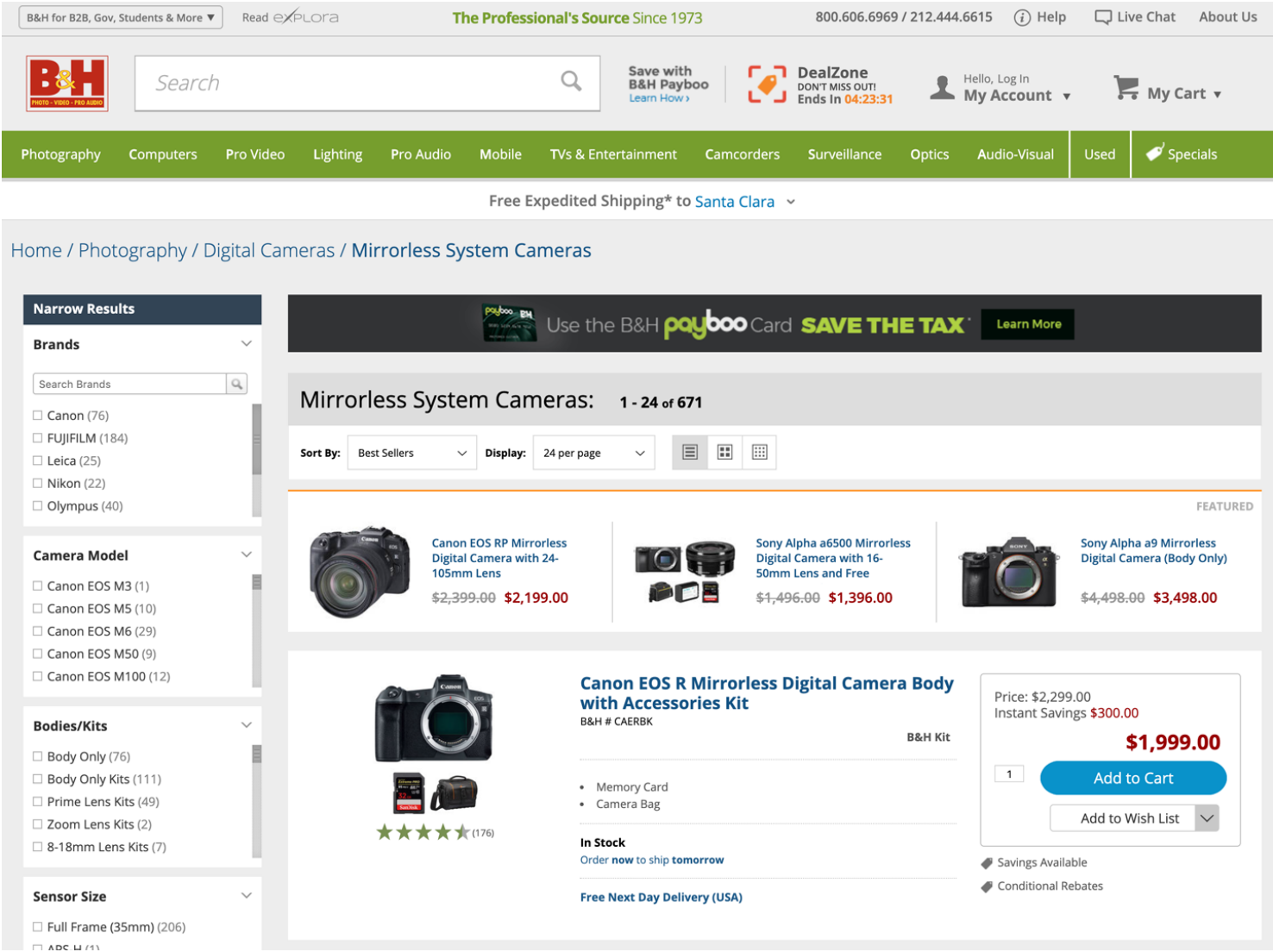Open the Sony Alpha a9 featured thumbnail
Viewport: 1273px width, 952px height.
(x=1009, y=573)
